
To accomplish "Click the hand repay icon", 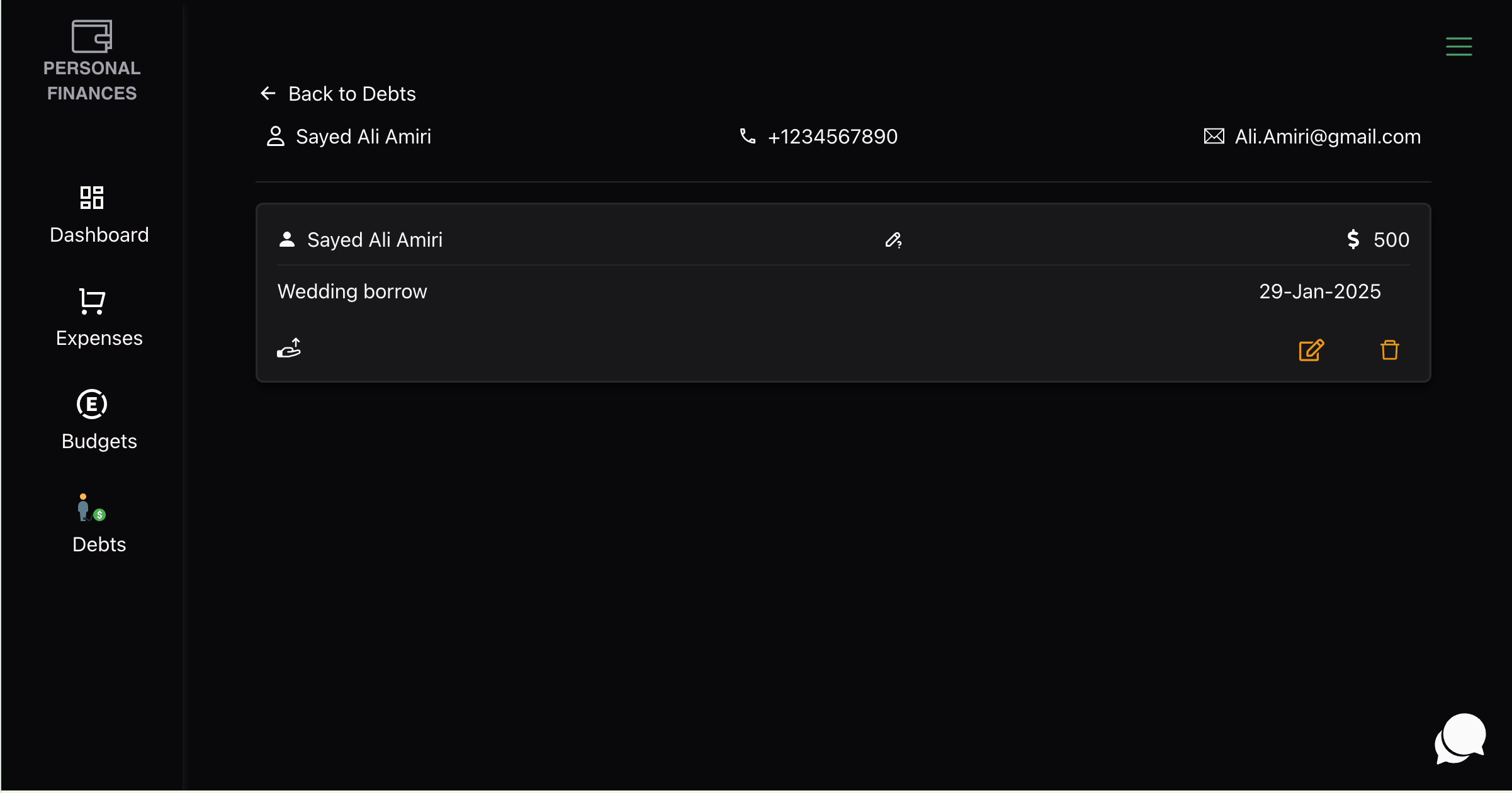I will [289, 348].
